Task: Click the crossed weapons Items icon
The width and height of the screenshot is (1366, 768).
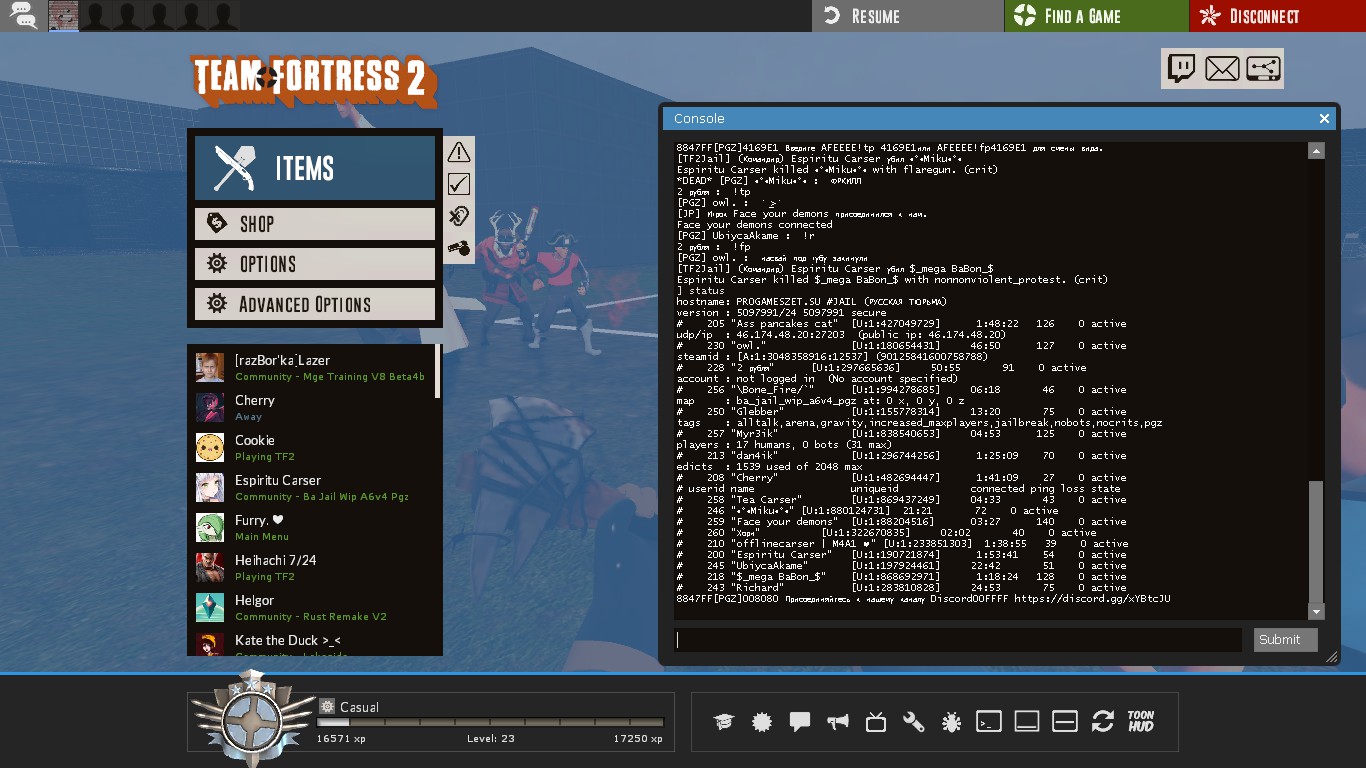Action: tap(236, 168)
